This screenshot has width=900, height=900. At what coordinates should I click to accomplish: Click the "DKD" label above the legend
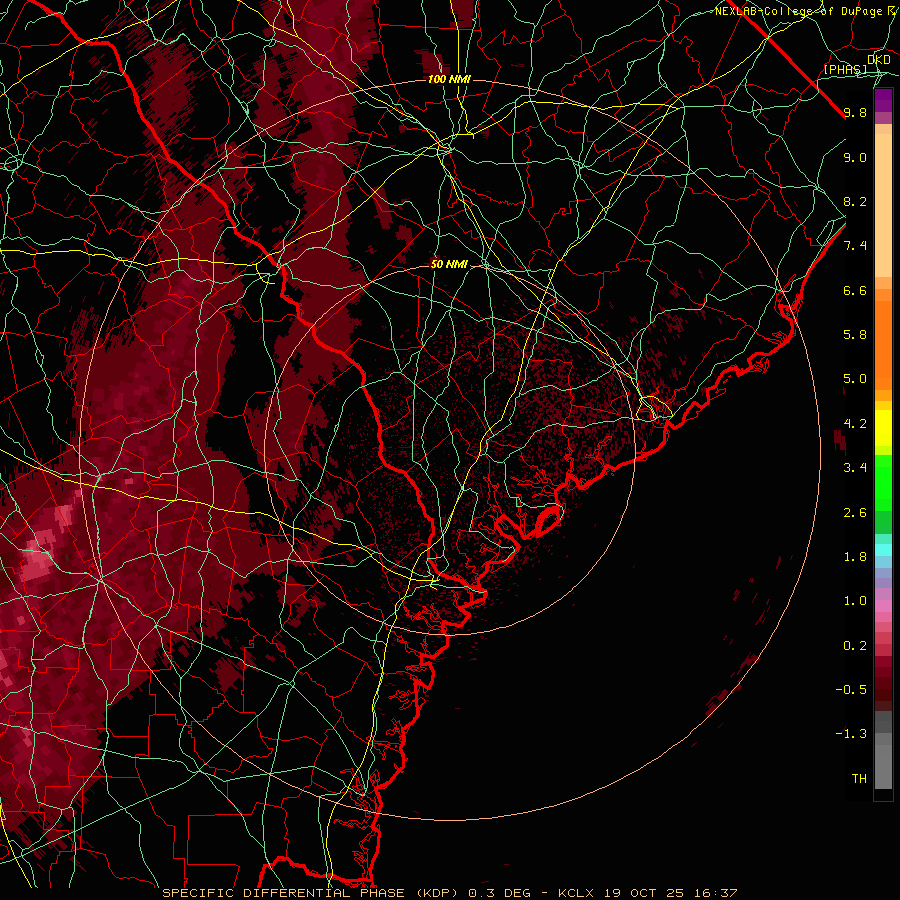pos(879,59)
